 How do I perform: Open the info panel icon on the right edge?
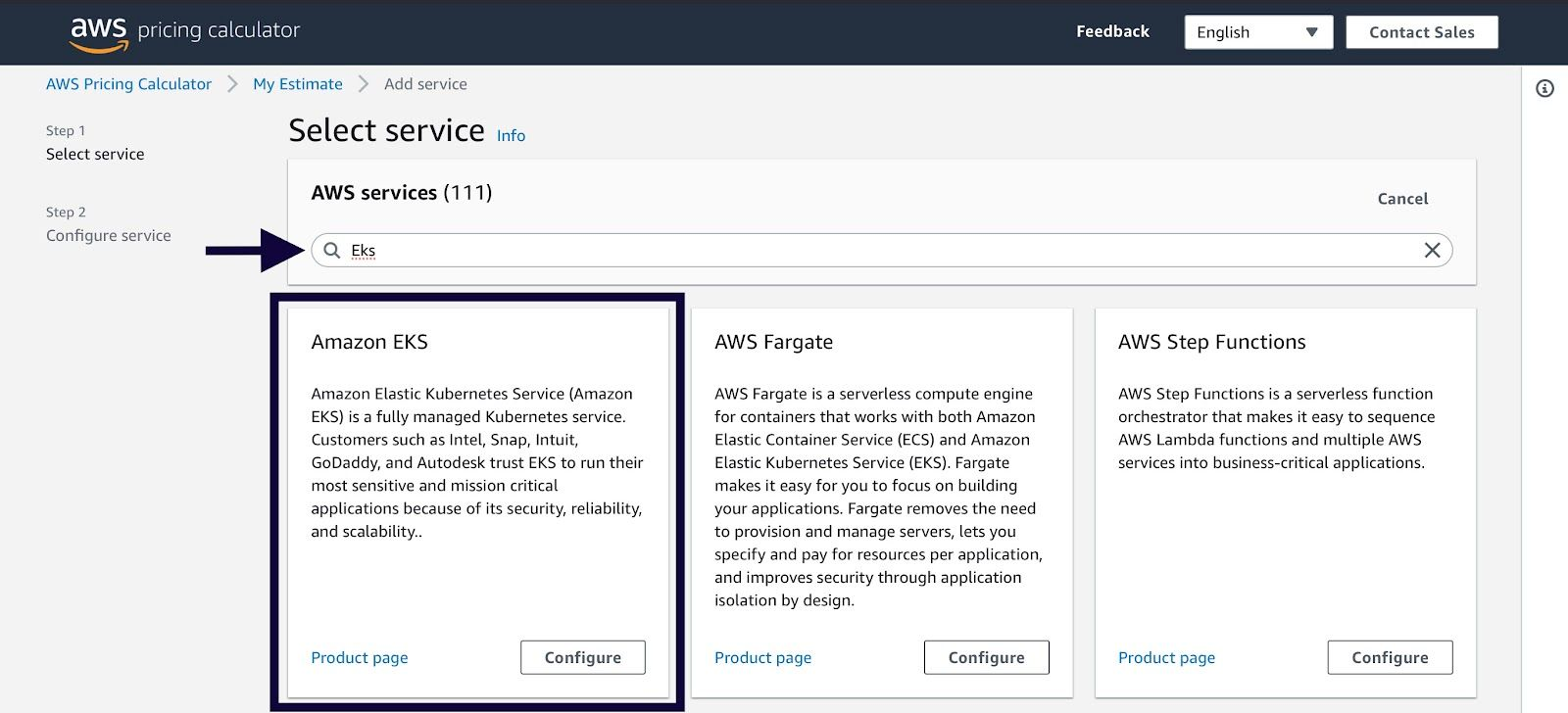point(1545,88)
